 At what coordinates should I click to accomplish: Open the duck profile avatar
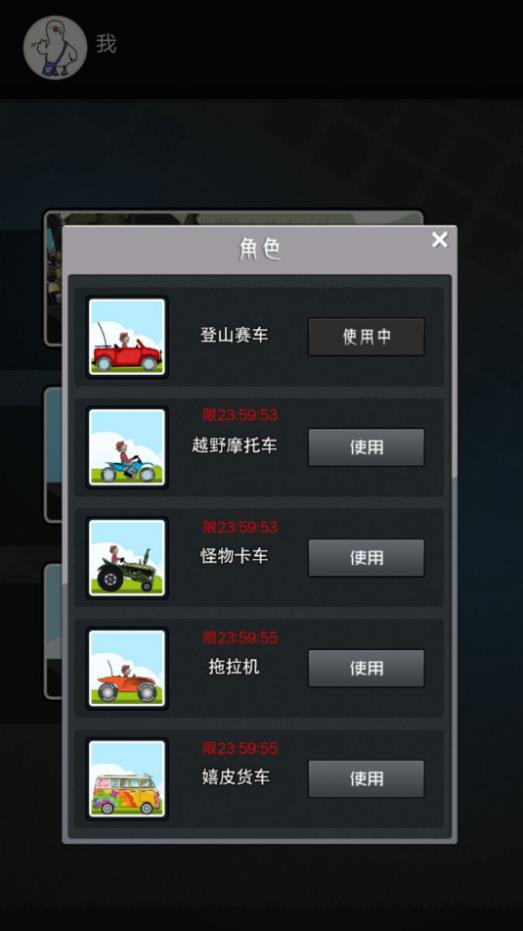point(55,47)
